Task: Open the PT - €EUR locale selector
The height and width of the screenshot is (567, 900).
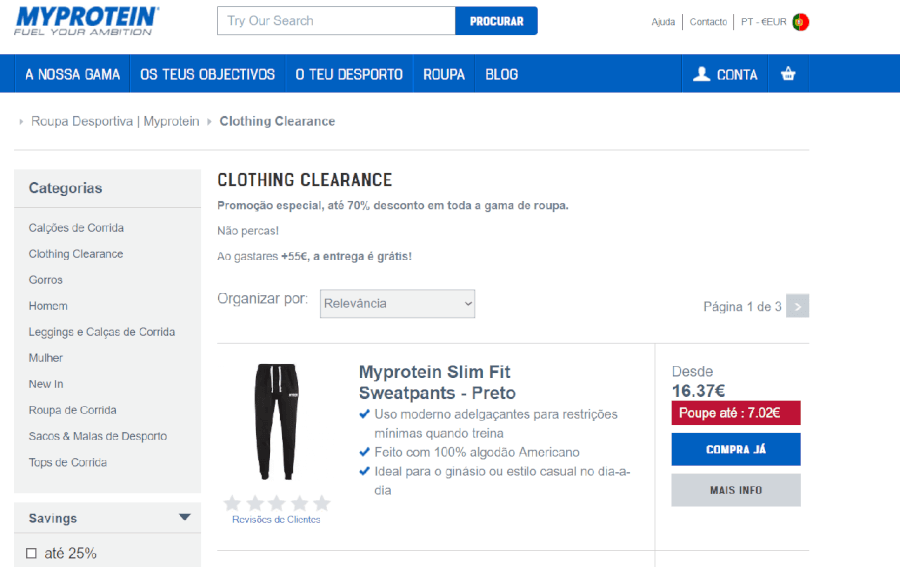Action: pyautogui.click(x=763, y=22)
